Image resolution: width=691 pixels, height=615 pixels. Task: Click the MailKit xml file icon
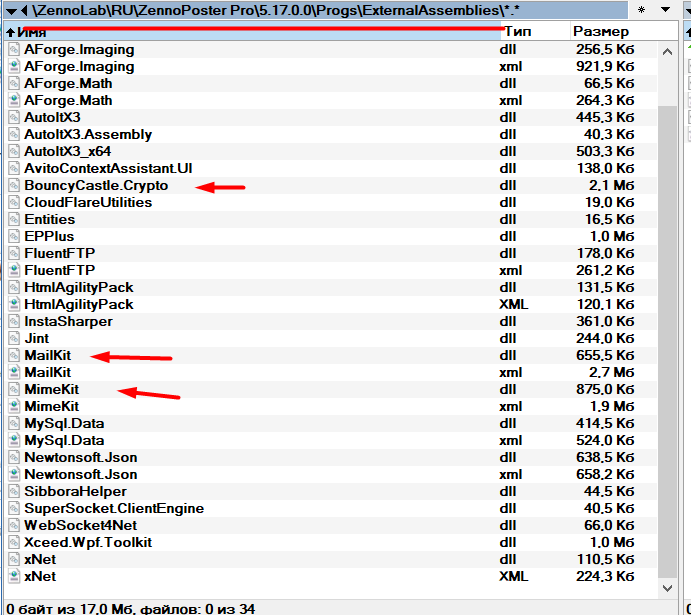(x=14, y=373)
